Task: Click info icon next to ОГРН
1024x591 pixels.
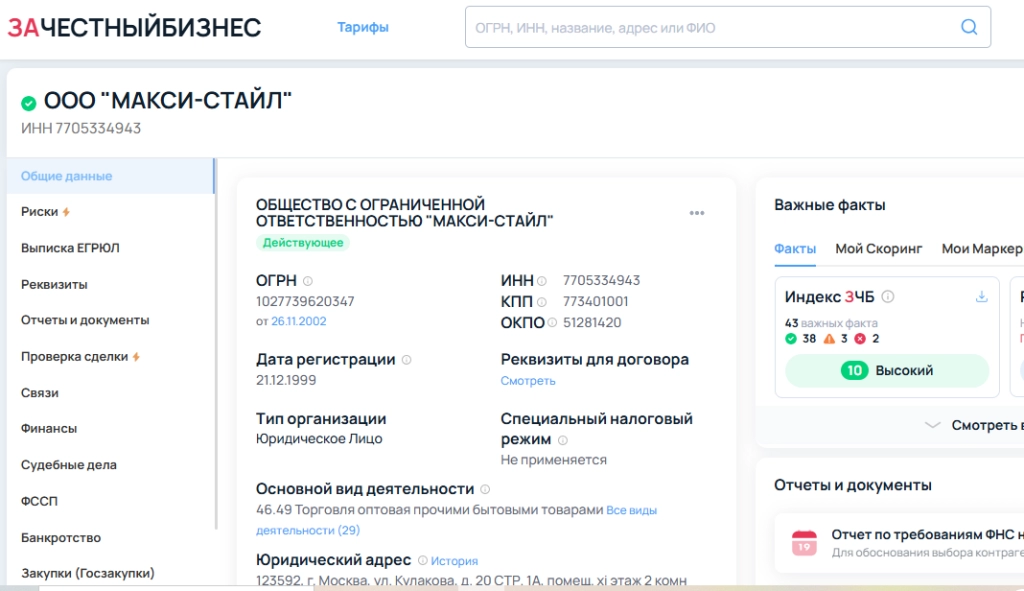Action: (x=308, y=281)
